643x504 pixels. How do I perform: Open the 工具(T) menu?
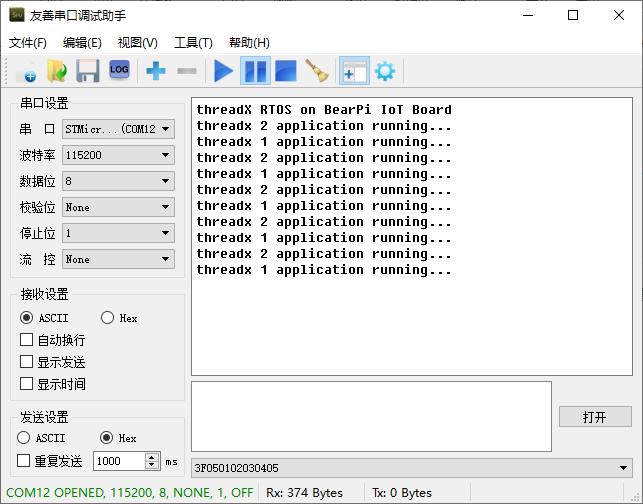pos(193,43)
